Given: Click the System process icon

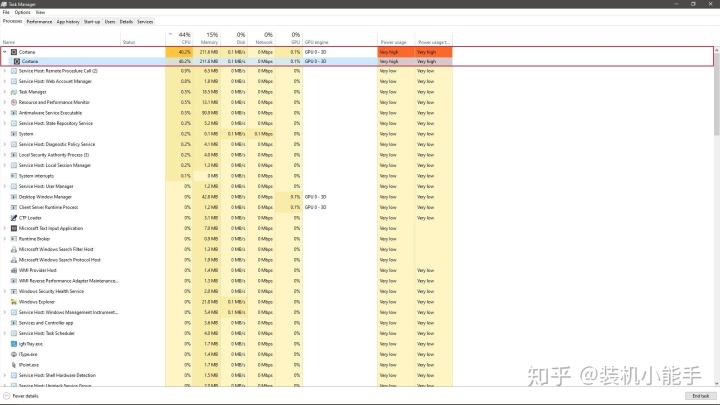Looking at the screenshot, I should (14, 134).
